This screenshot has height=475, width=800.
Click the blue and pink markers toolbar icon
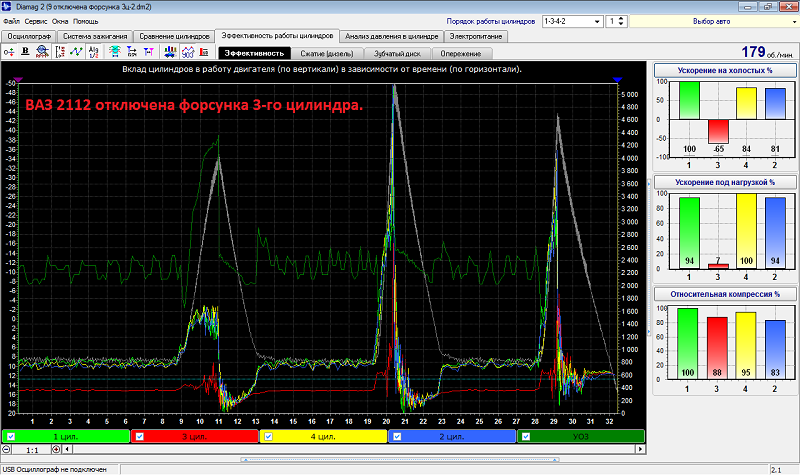pyautogui.click(x=148, y=52)
